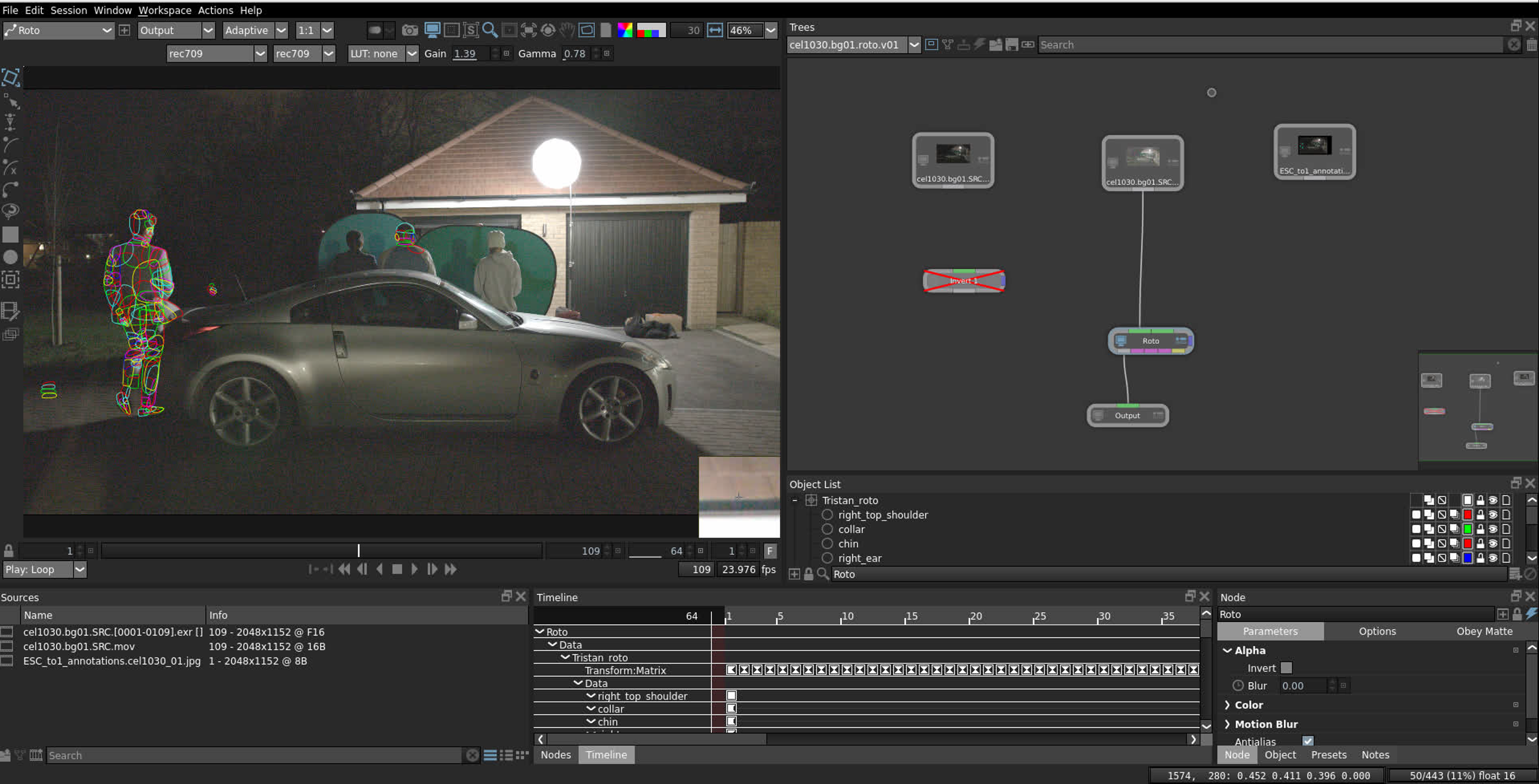Enable the Invert checkbox under Alpha
Image resolution: width=1539 pixels, height=784 pixels.
click(1286, 668)
